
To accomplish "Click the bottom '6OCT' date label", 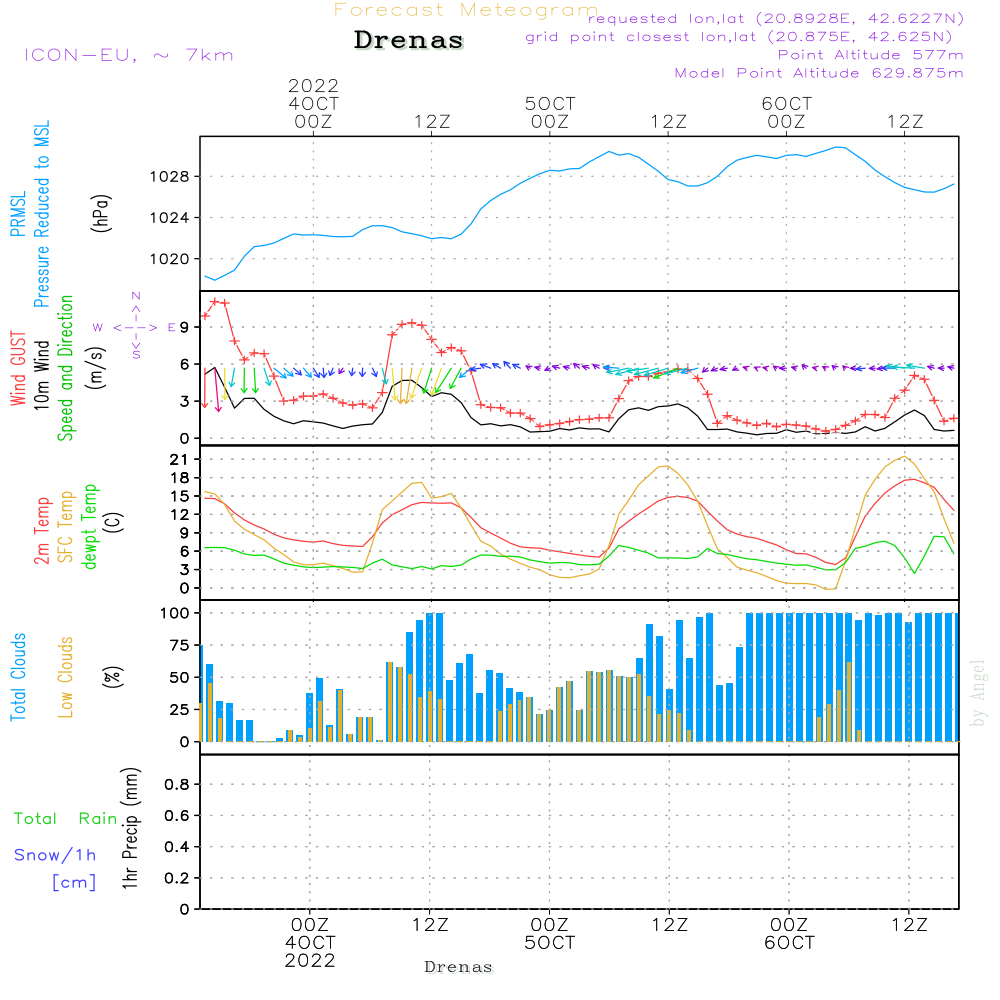I will tap(788, 943).
